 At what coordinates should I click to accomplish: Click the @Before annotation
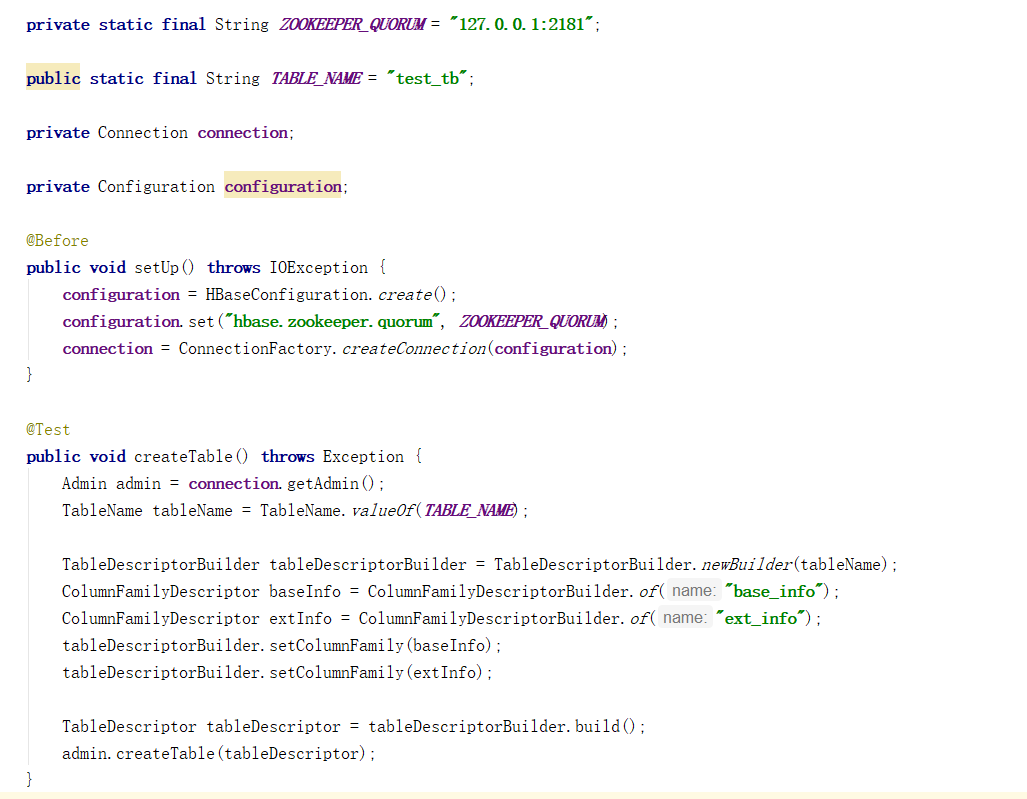[57, 240]
